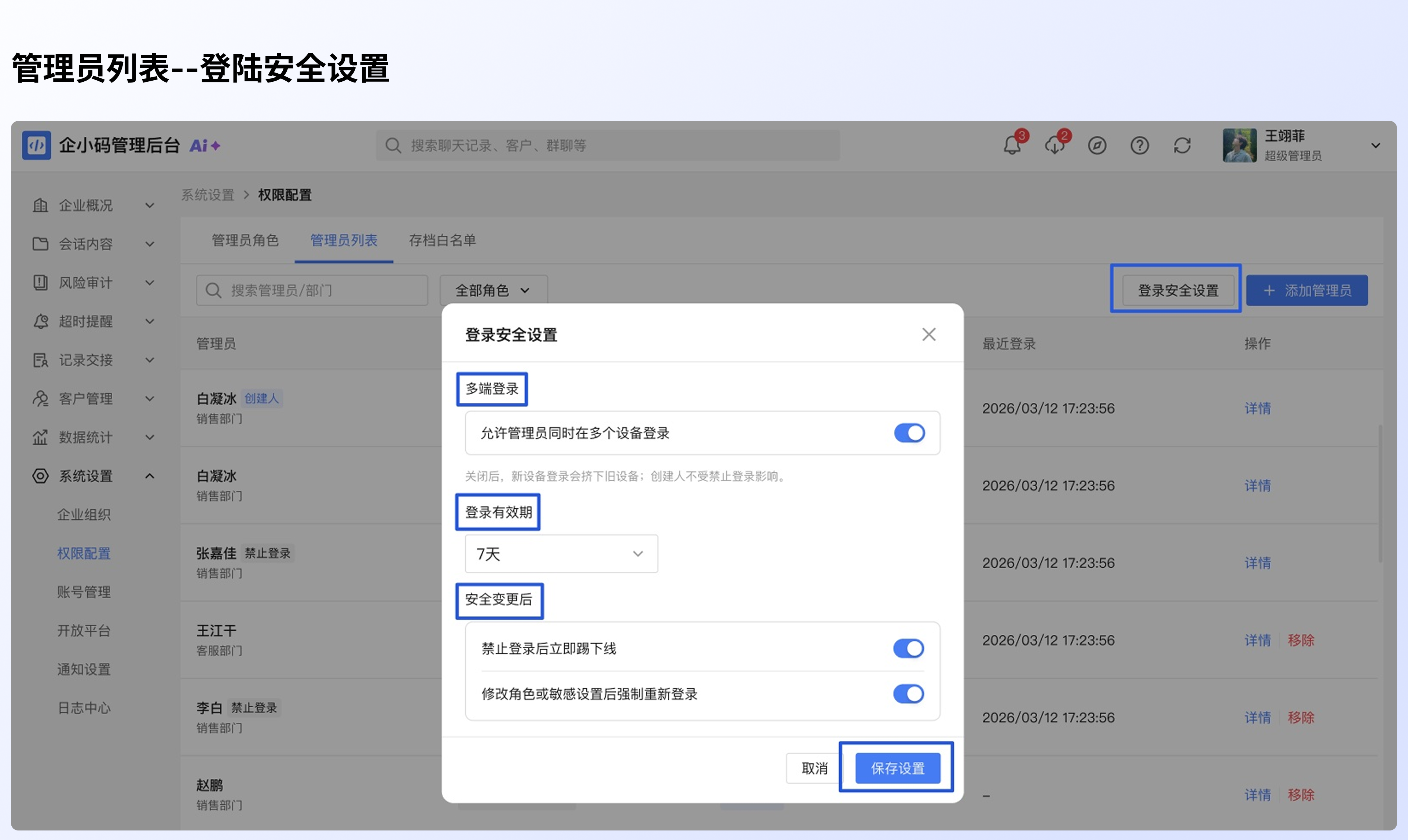Expand the user account dropdown arrow
Screen dimensions: 1408x840
1375,146
